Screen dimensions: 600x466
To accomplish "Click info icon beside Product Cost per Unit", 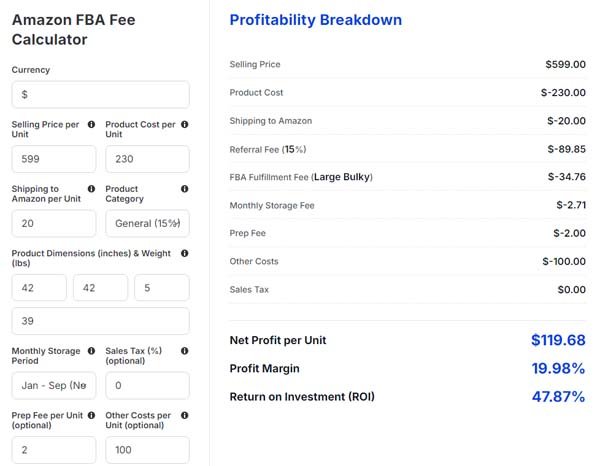I will (x=184, y=124).
